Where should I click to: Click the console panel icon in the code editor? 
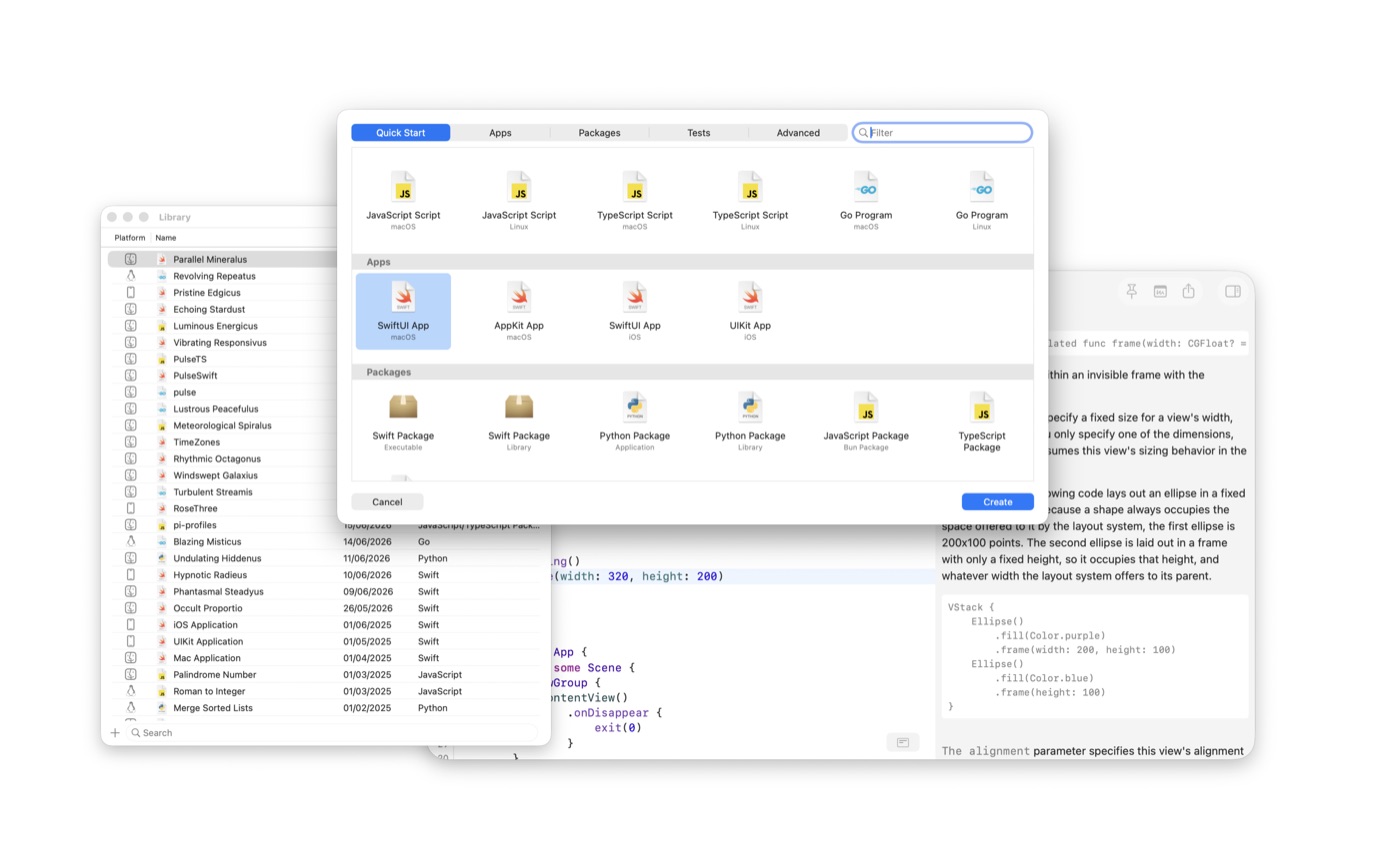pyautogui.click(x=902, y=742)
